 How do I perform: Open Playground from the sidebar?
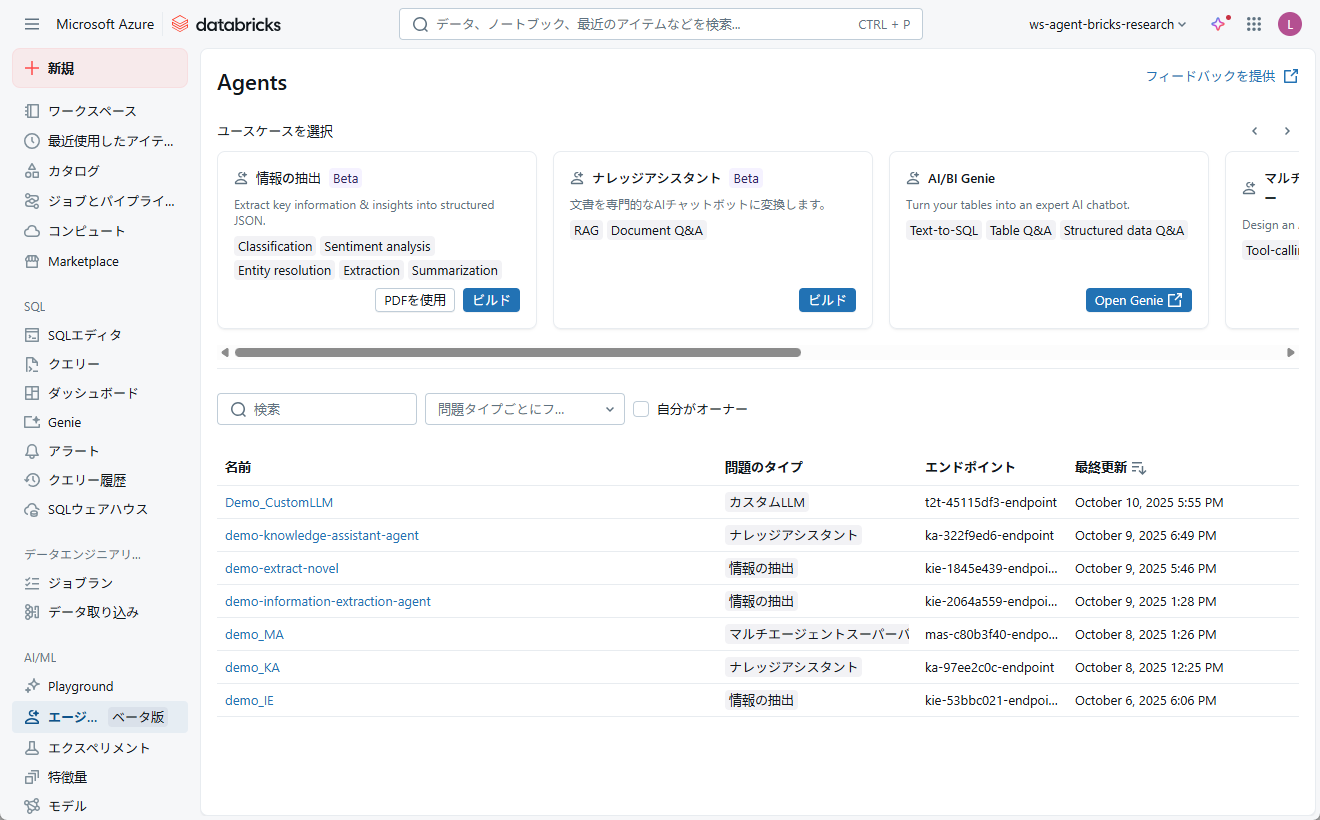80,686
